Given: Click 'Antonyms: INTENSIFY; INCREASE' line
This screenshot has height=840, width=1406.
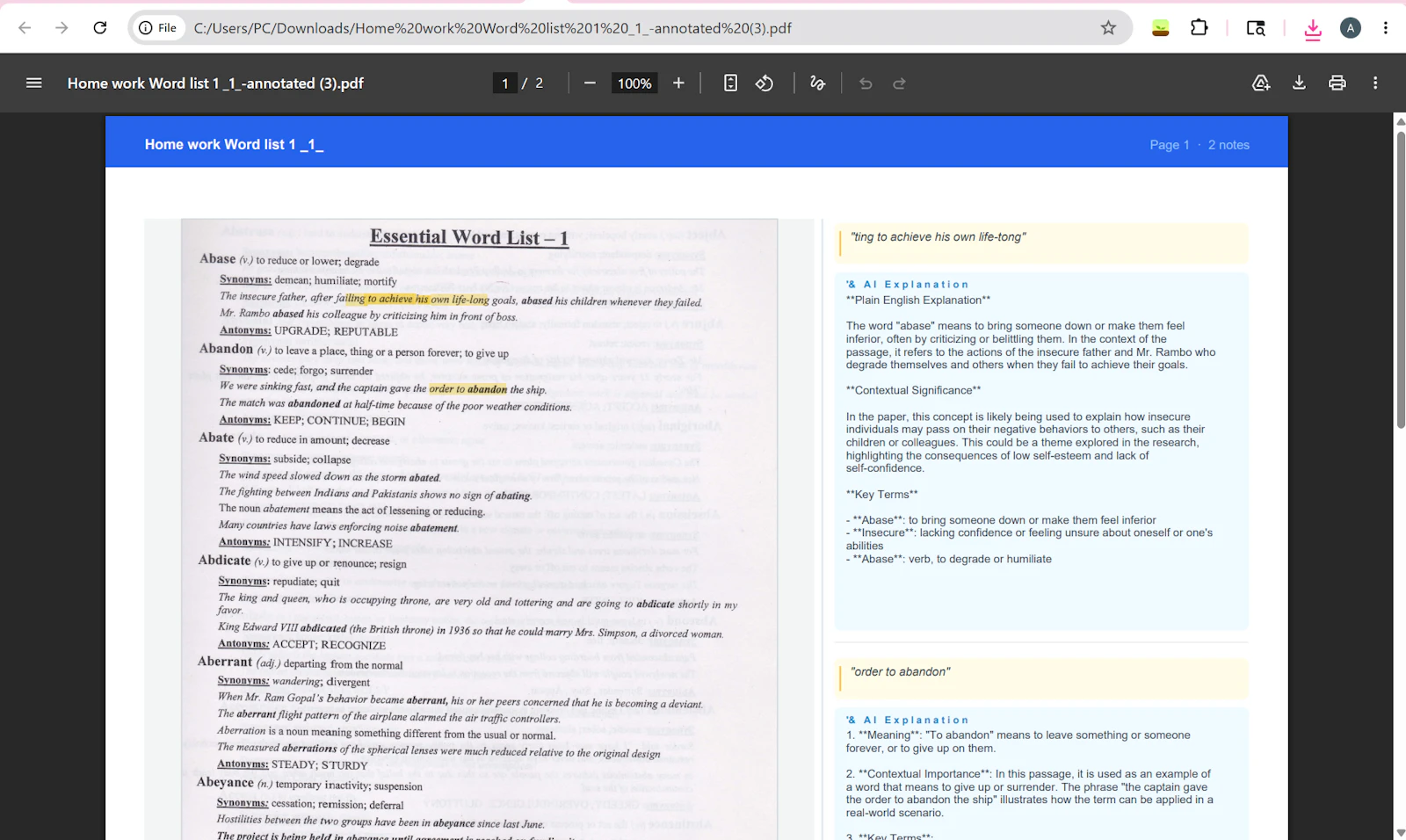Looking at the screenshot, I should pyautogui.click(x=305, y=543).
